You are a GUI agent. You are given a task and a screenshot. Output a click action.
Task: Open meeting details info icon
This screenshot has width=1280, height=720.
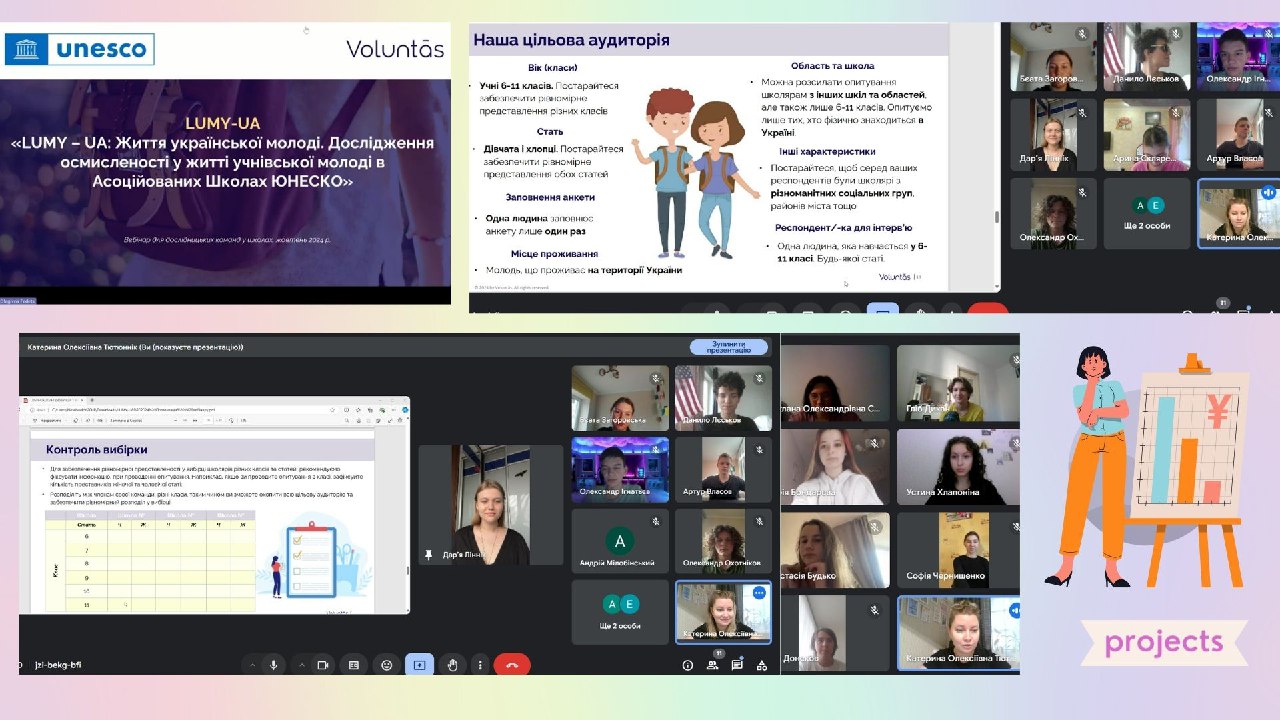pyautogui.click(x=687, y=665)
